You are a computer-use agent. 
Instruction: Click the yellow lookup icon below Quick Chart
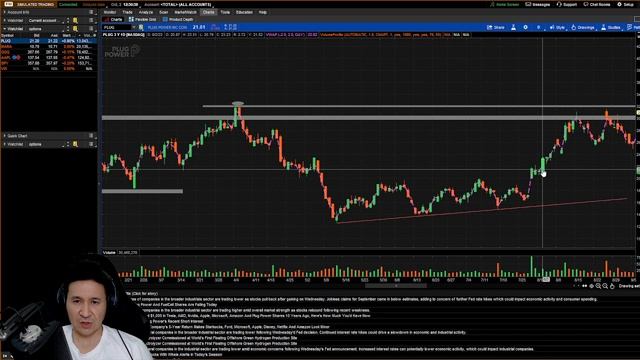75,144
